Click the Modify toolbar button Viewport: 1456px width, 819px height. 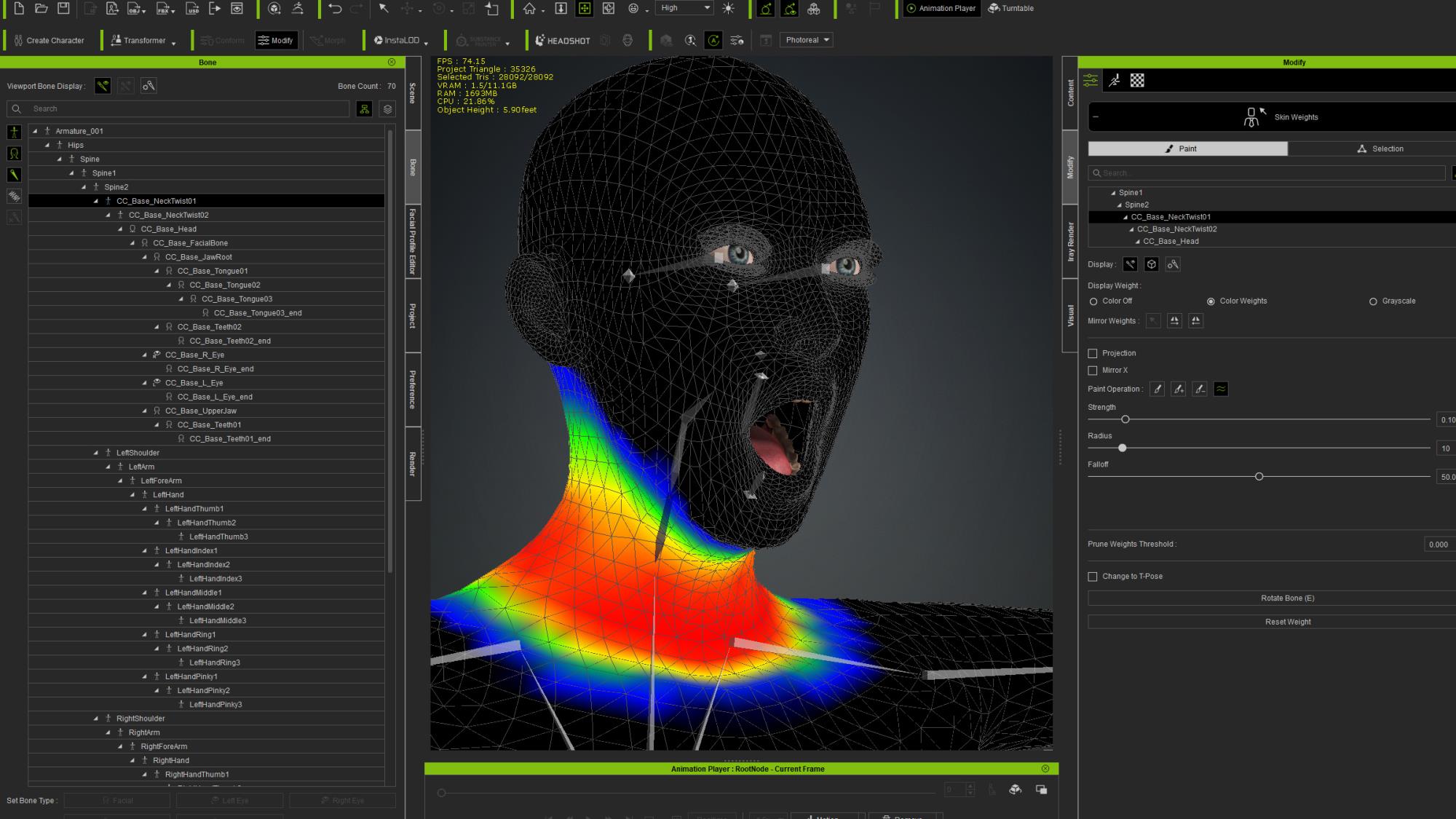coord(276,41)
